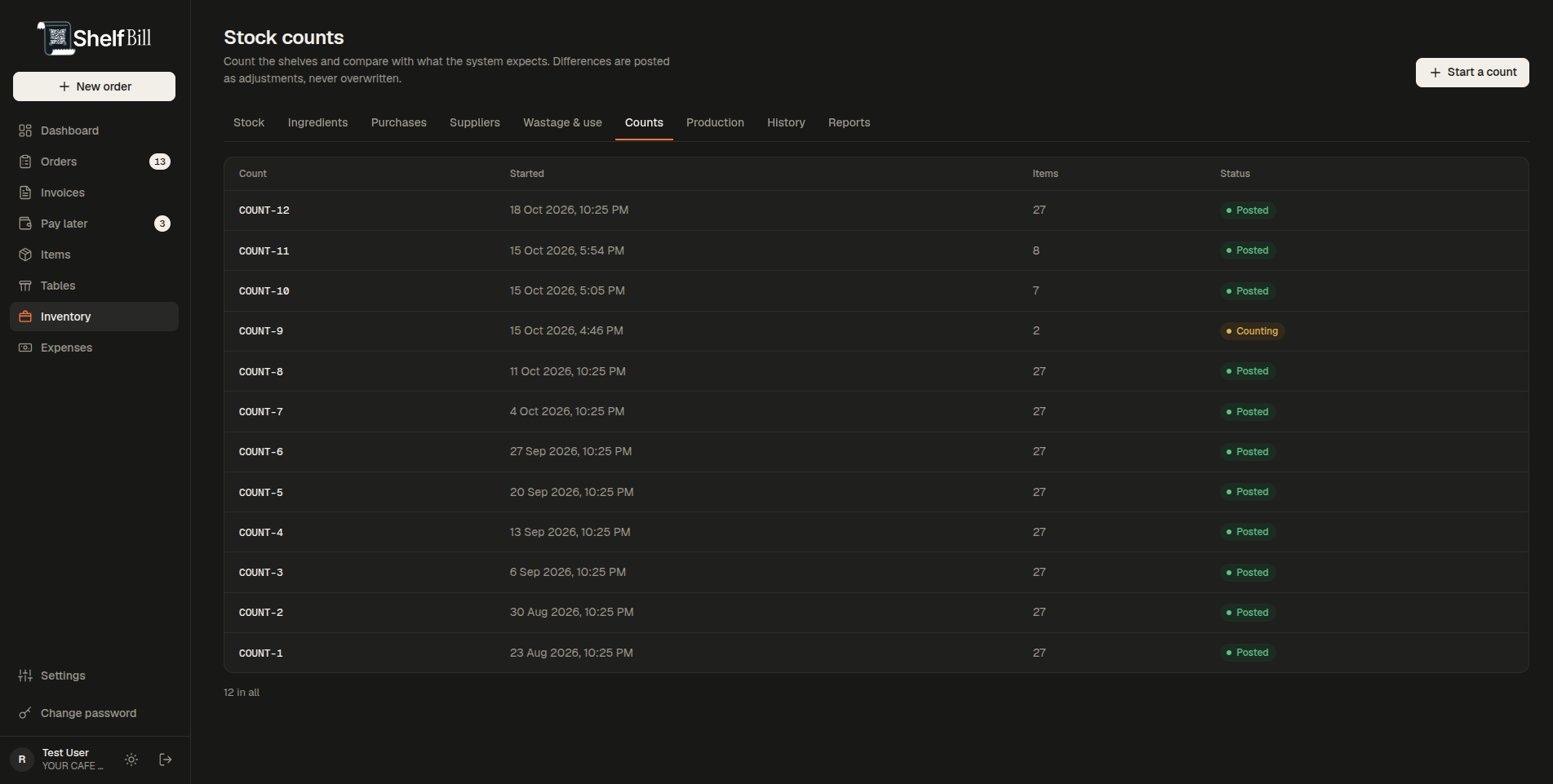Switch to the Stock tab

tap(249, 122)
